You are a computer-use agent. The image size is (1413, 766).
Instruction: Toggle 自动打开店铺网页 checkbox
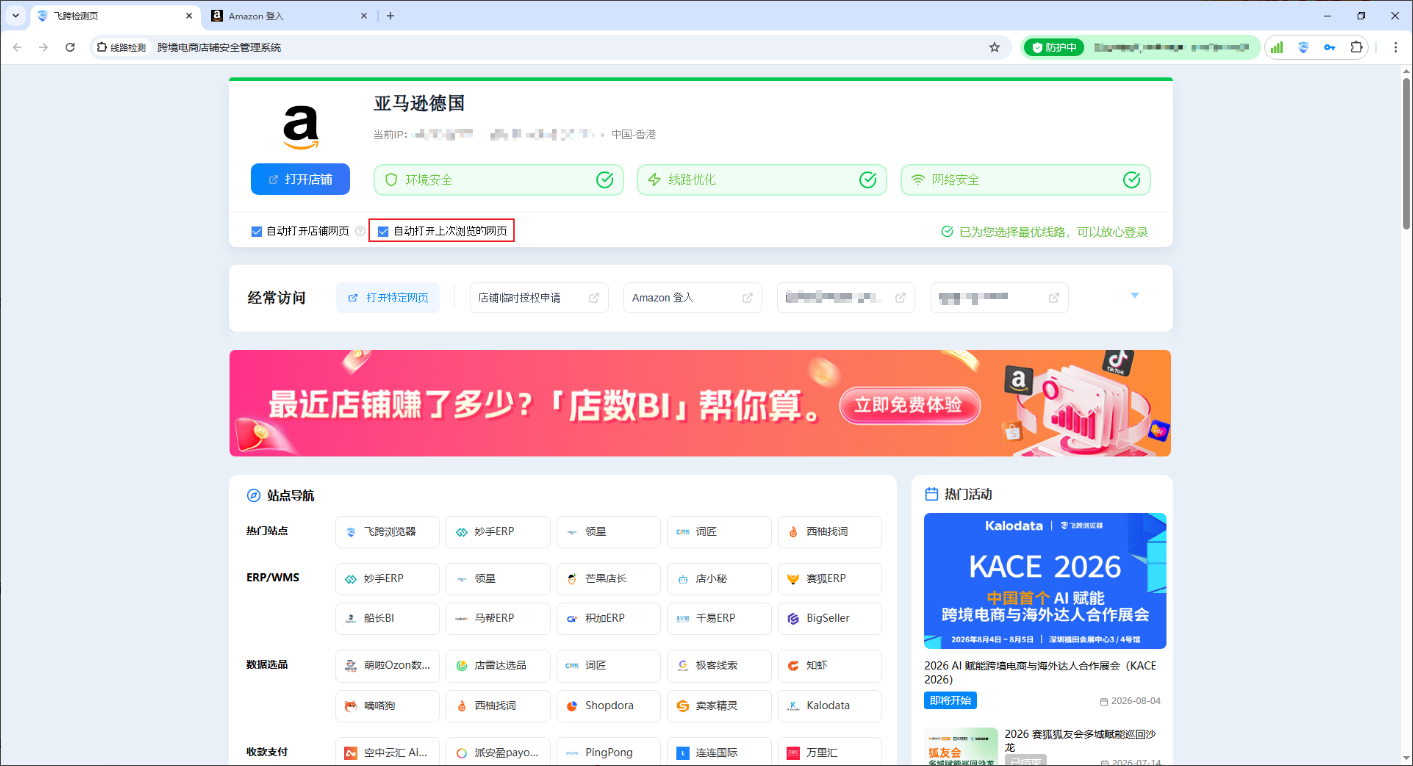tap(257, 232)
